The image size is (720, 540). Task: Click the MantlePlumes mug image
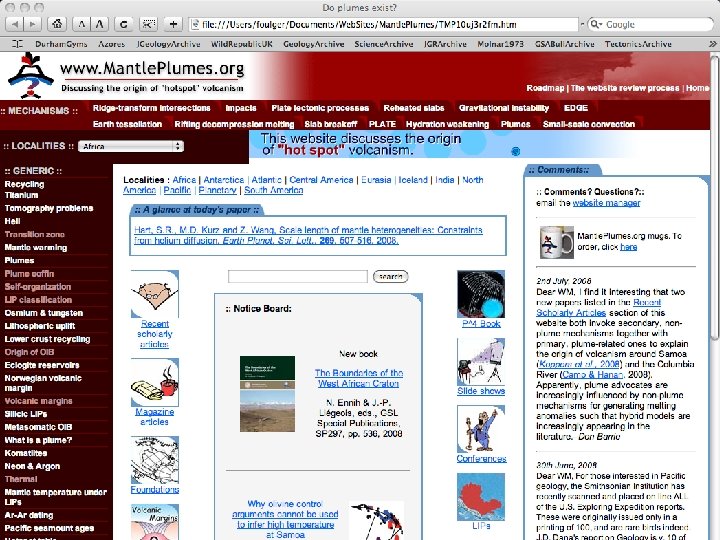click(557, 242)
